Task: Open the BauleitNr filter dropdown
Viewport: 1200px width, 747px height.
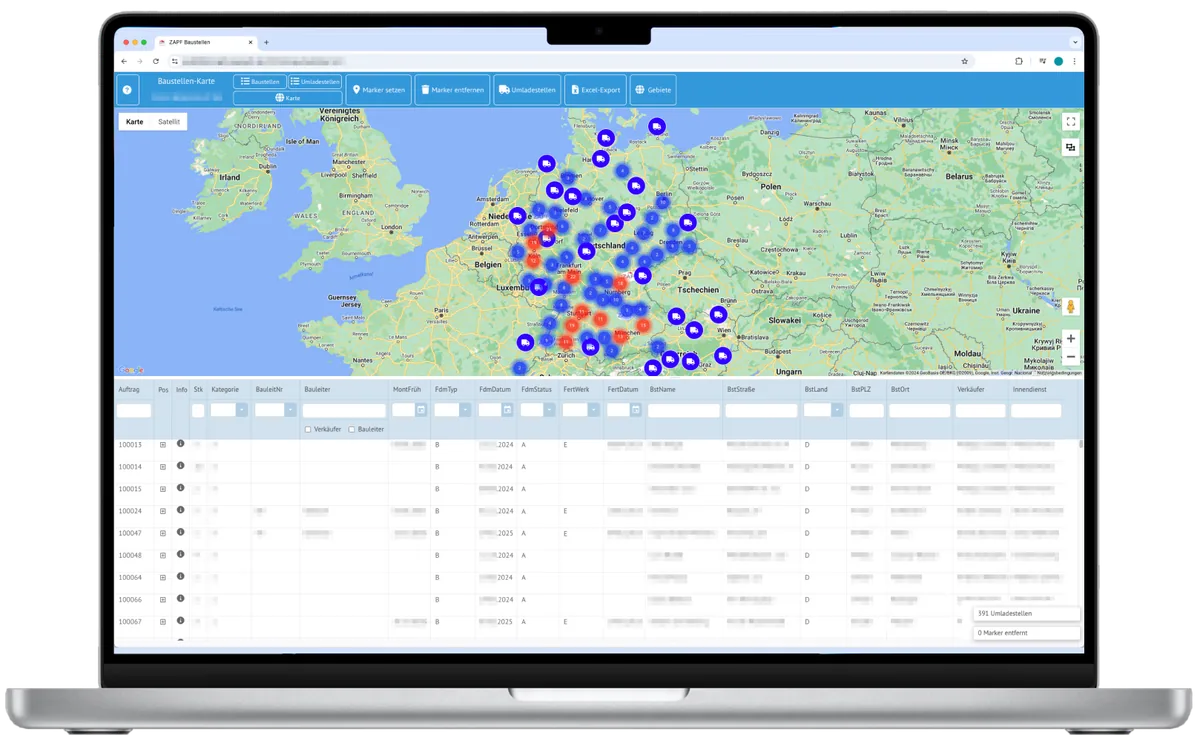Action: (x=291, y=410)
